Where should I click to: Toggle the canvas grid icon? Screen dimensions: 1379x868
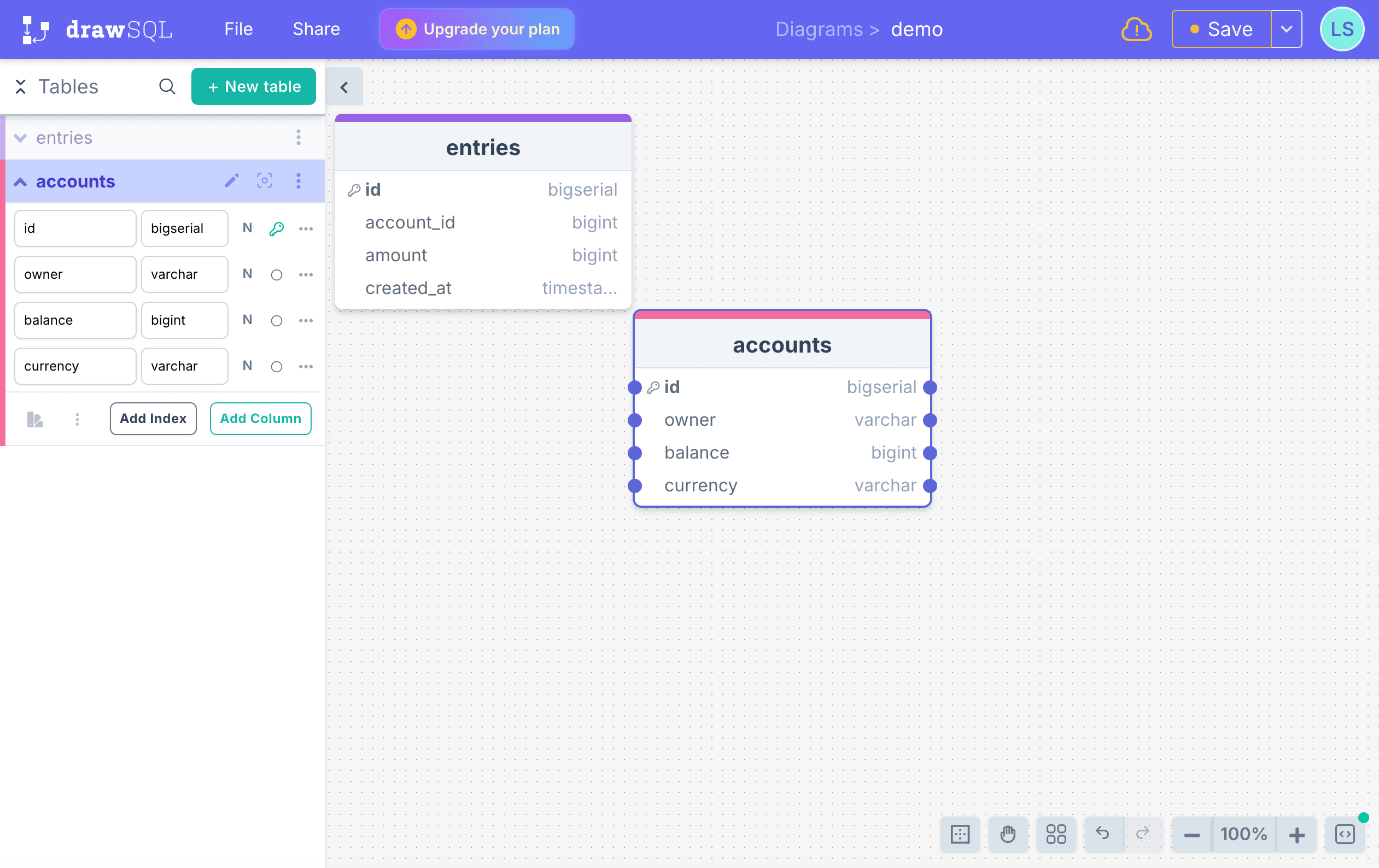tap(960, 834)
